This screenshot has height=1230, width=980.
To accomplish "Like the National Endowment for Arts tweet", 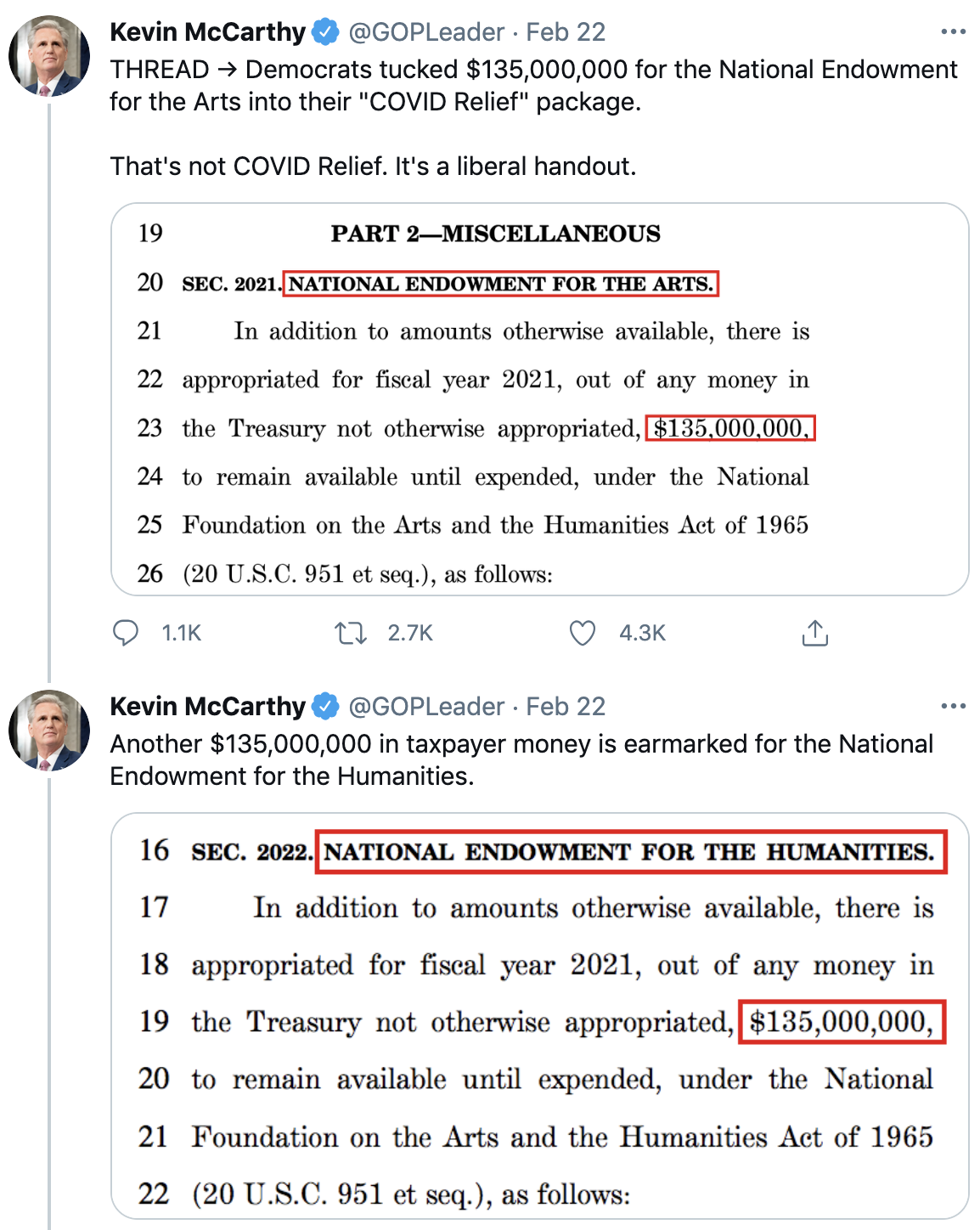I will (x=583, y=633).
